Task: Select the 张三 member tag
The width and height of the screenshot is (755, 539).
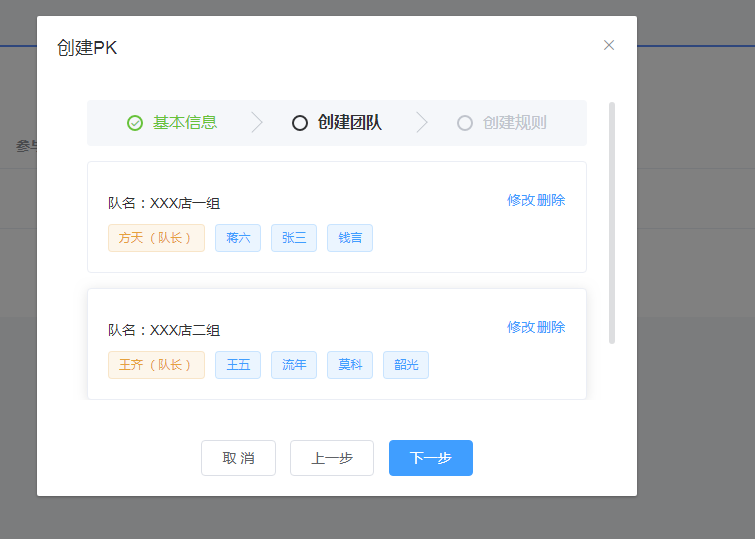Action: (294, 238)
